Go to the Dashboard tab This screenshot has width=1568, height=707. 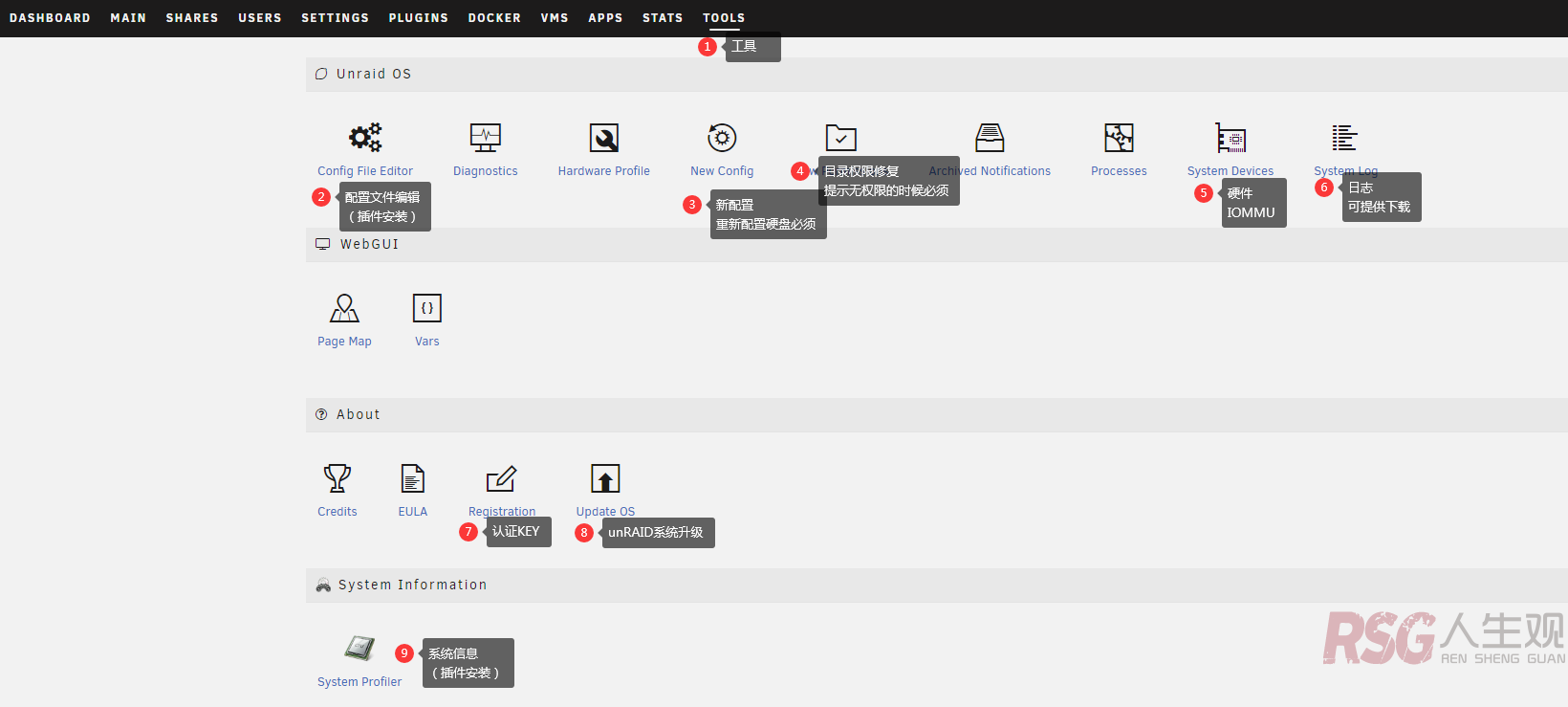50,18
